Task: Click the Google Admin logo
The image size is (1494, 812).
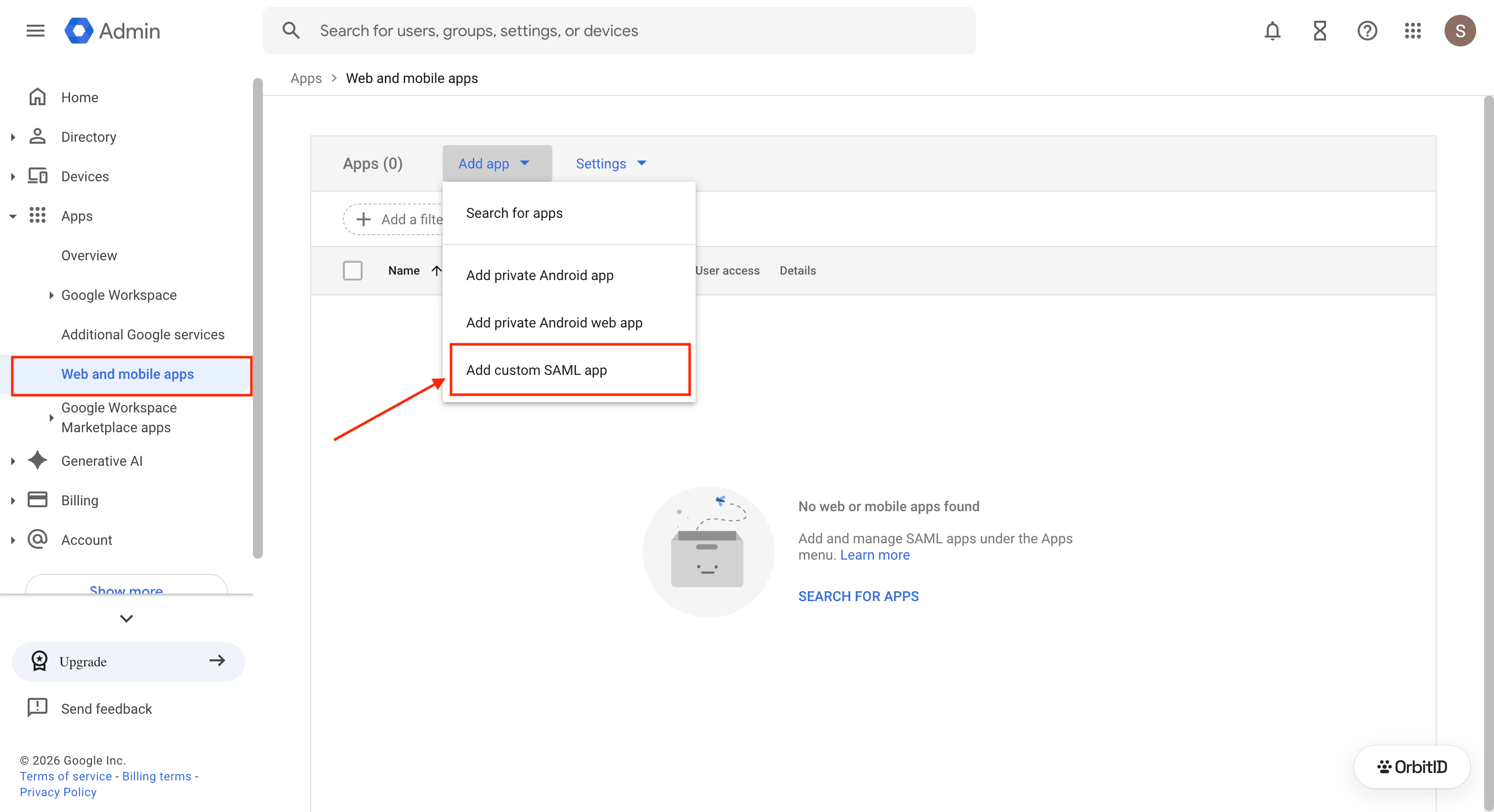Action: coord(113,31)
